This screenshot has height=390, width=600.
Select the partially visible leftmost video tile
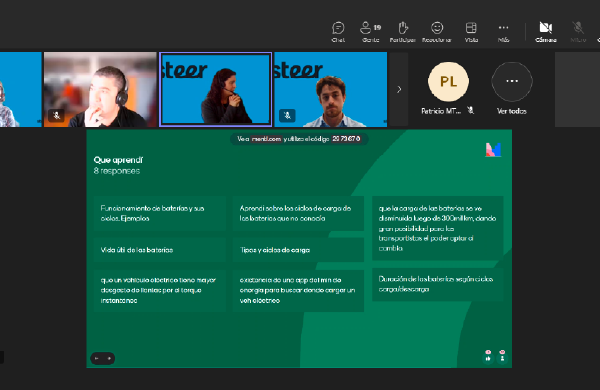point(21,90)
